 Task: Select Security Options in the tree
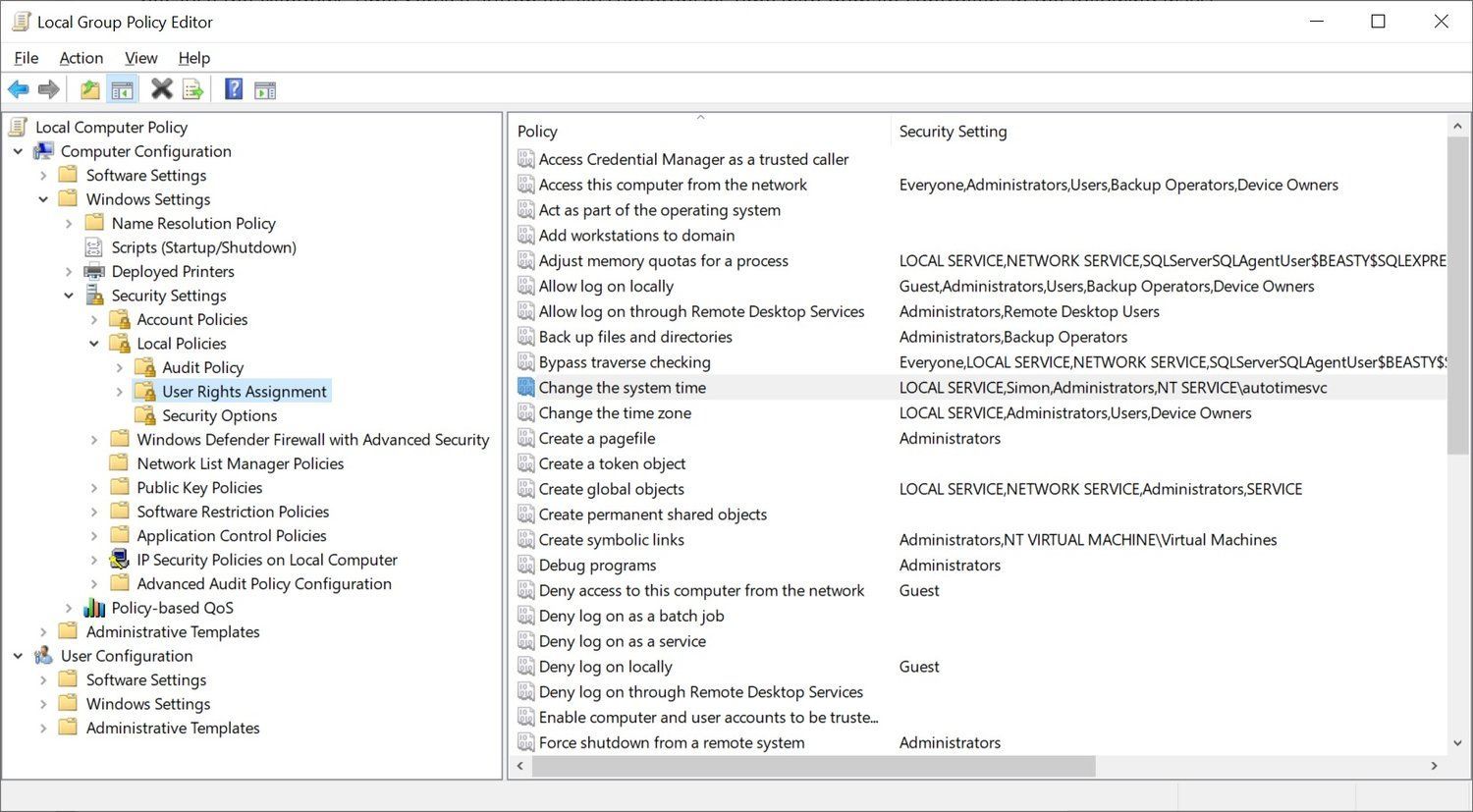[219, 415]
